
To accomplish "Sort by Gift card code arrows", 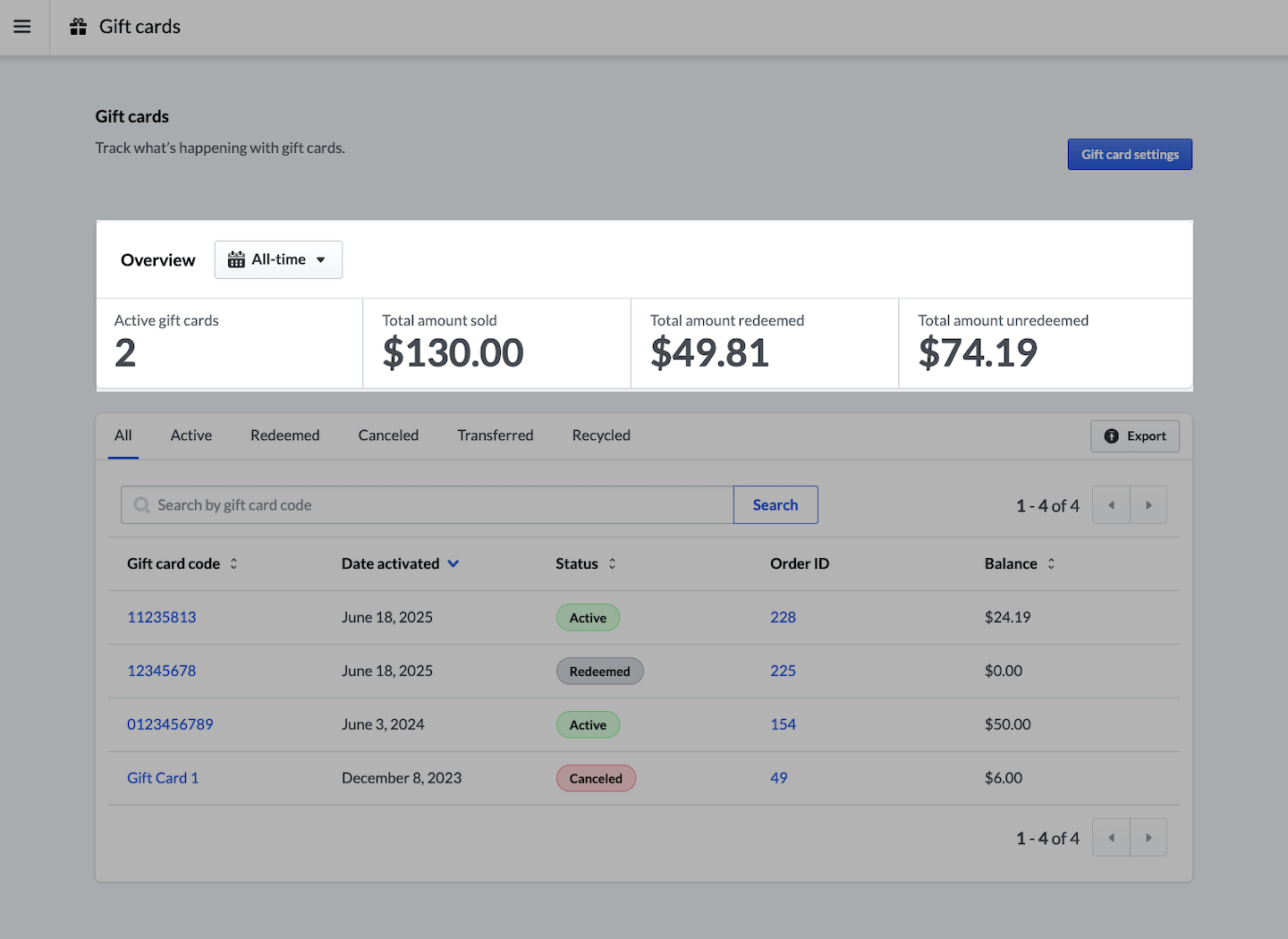I will [x=233, y=563].
